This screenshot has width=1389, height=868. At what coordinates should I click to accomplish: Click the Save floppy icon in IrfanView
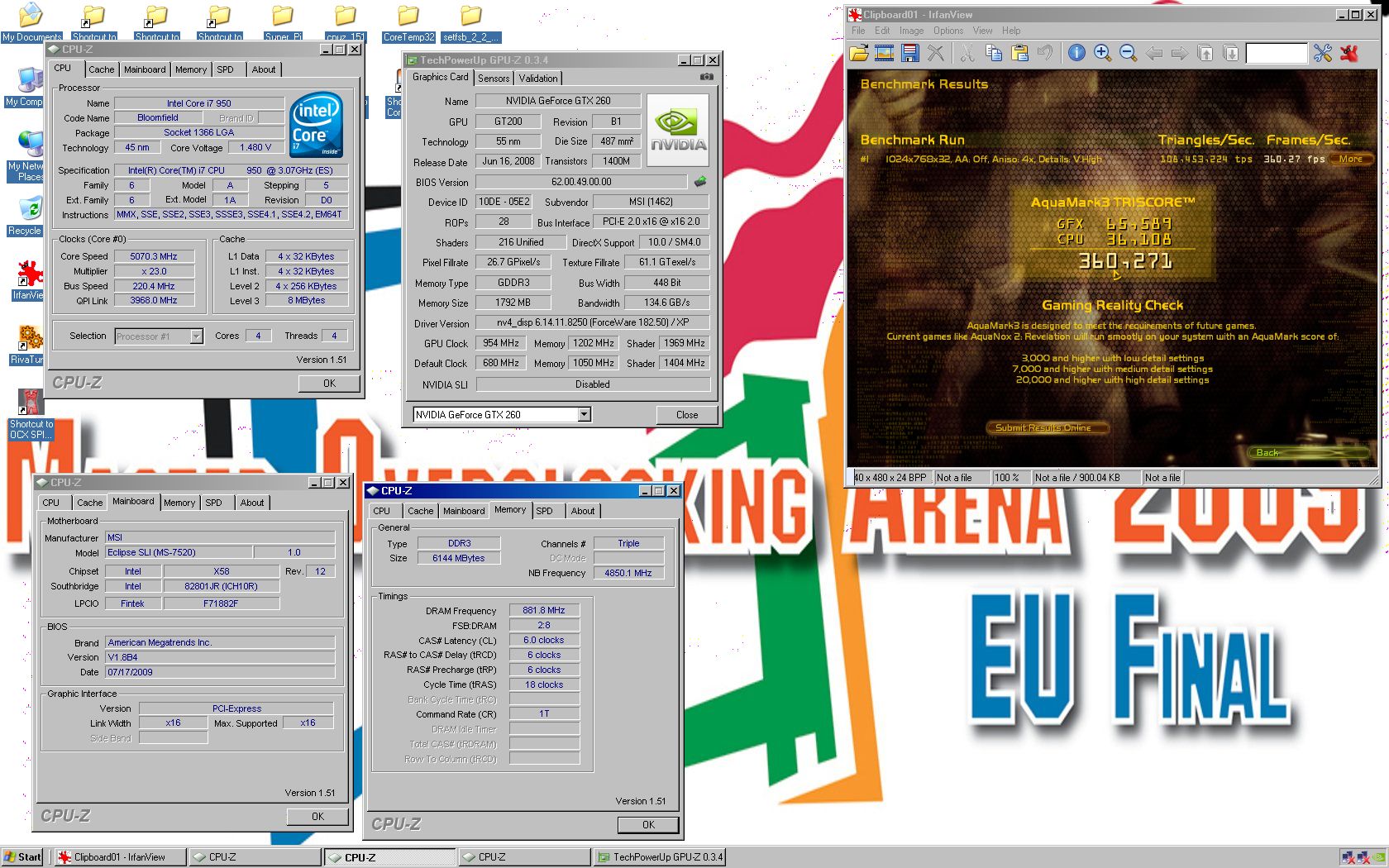tap(910, 54)
